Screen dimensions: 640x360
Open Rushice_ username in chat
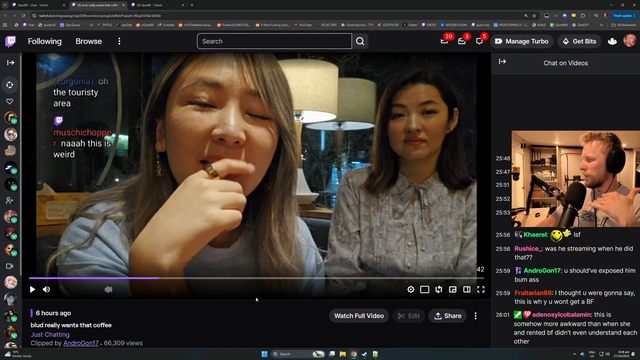[x=528, y=249]
